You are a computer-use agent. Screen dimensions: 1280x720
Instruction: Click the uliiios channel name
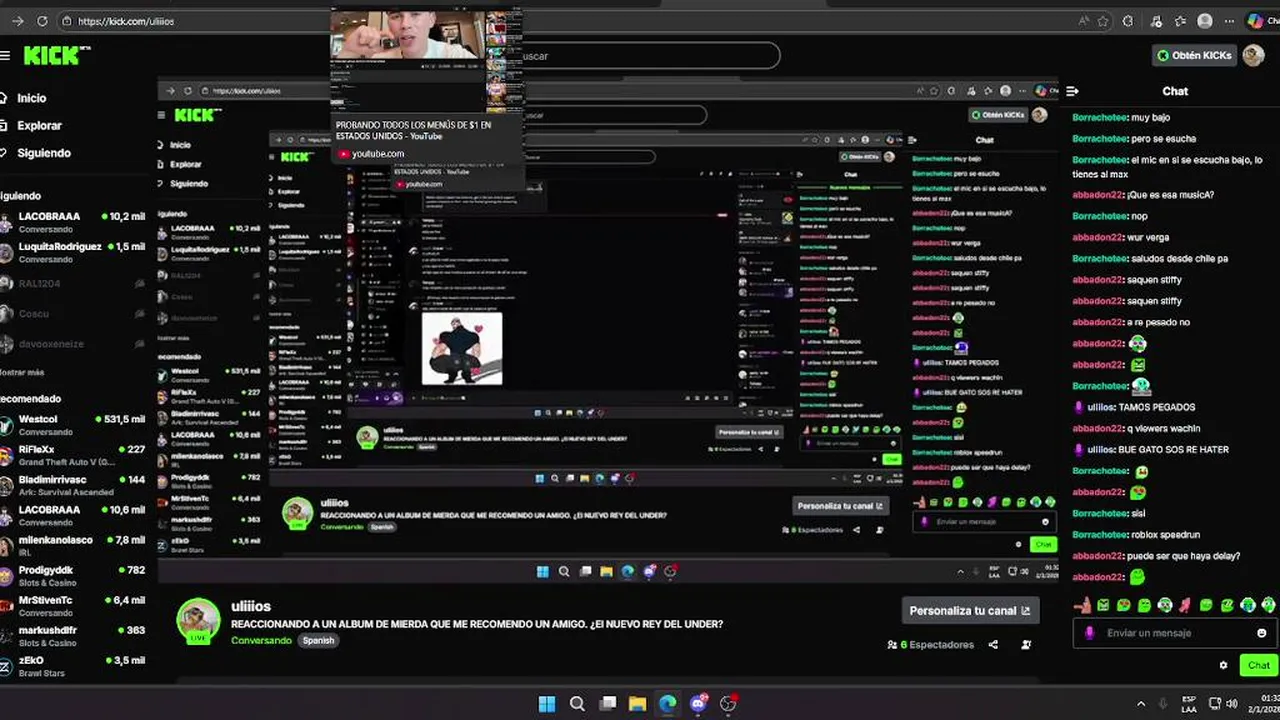point(251,606)
